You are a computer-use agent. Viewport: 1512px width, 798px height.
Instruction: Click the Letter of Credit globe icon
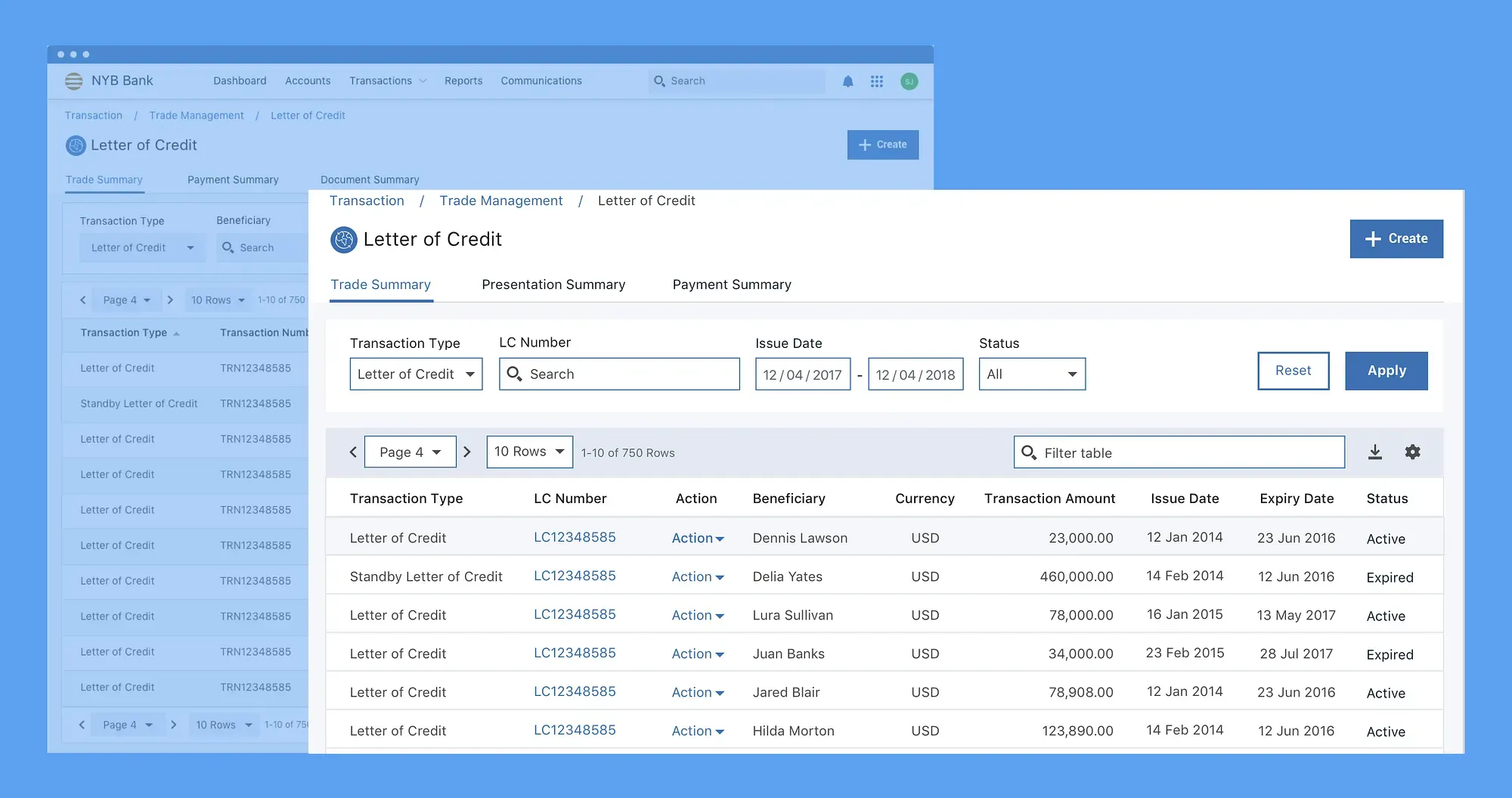(x=345, y=240)
